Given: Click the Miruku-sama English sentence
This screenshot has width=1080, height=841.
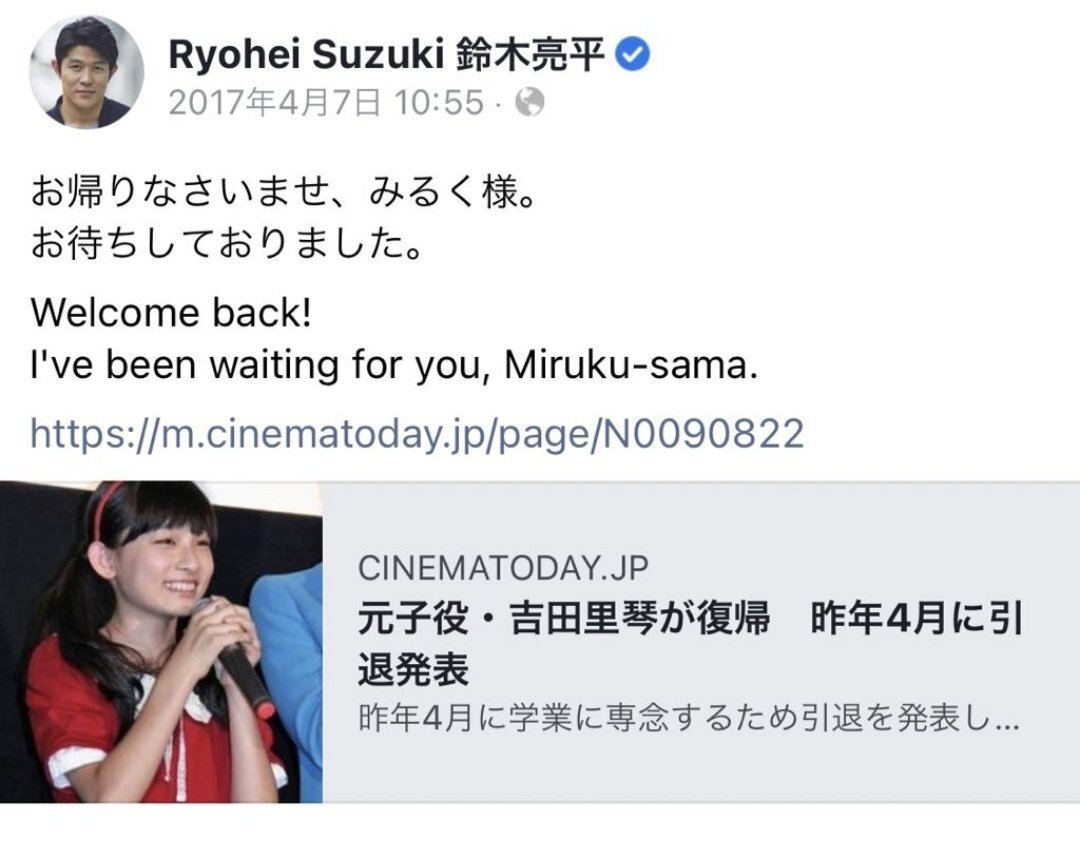Looking at the screenshot, I should (x=395, y=366).
